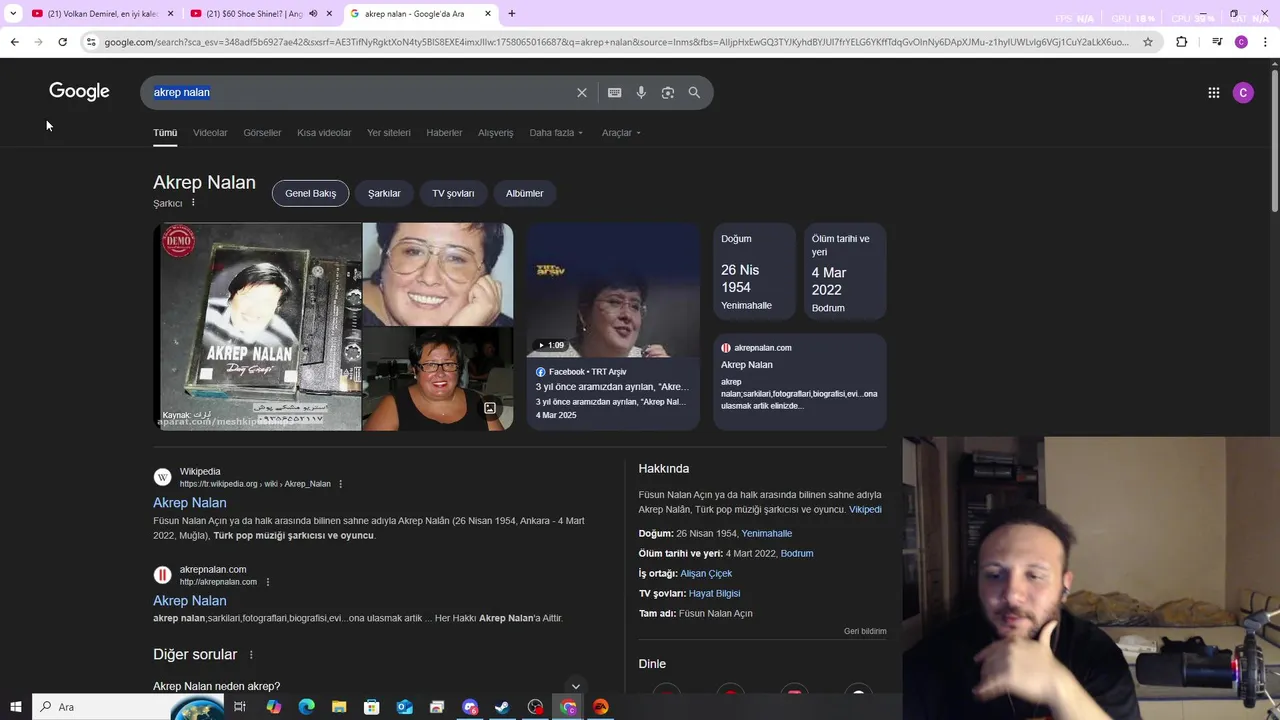Expand the Daha fazla dropdown

[x=556, y=133]
